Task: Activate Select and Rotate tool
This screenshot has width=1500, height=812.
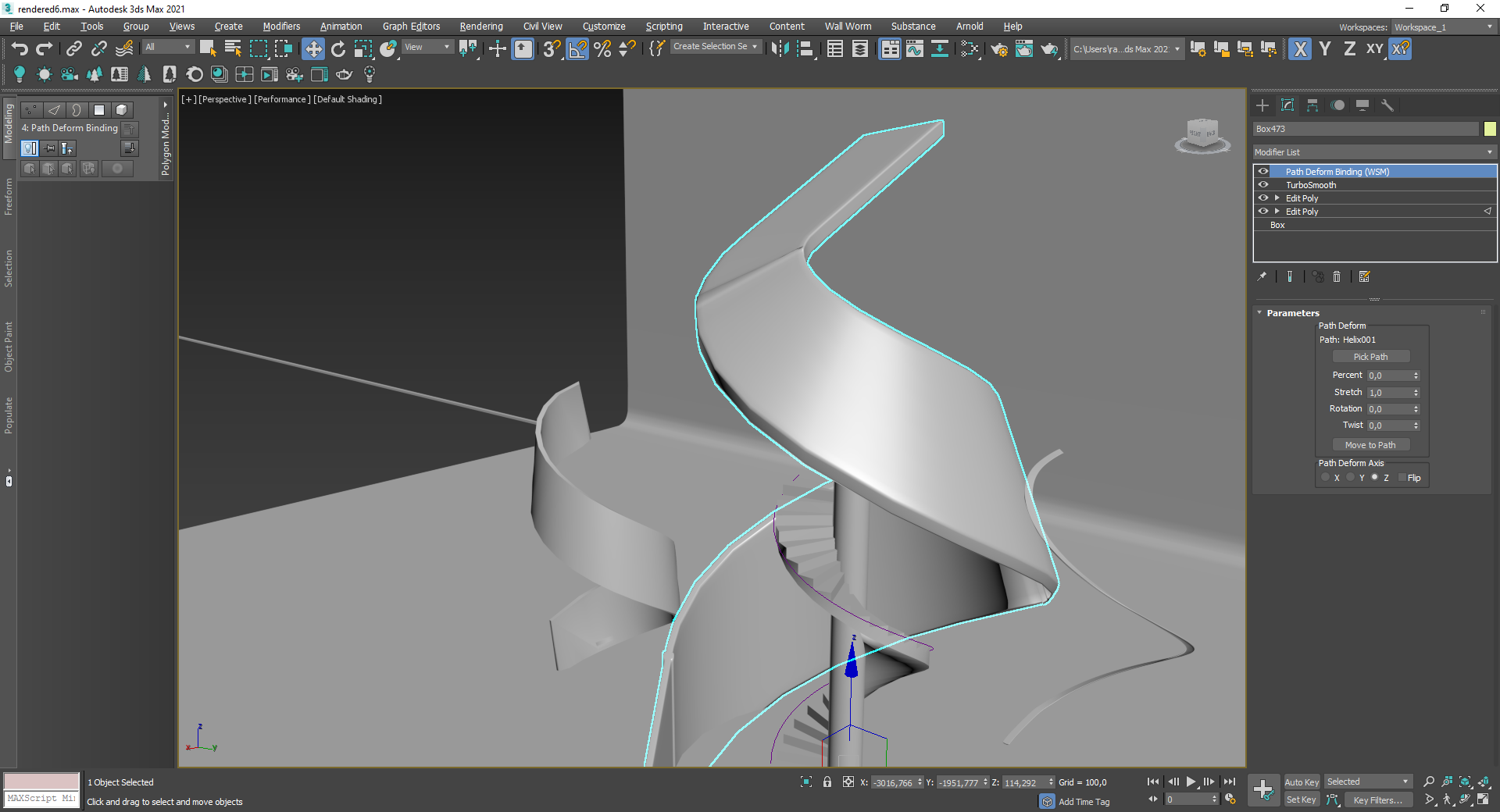Action: tap(338, 49)
